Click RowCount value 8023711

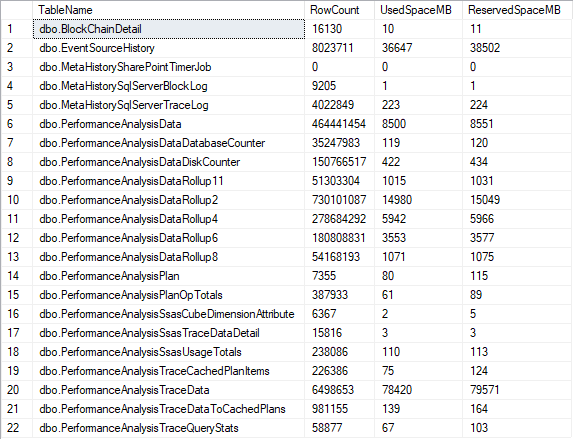click(339, 48)
